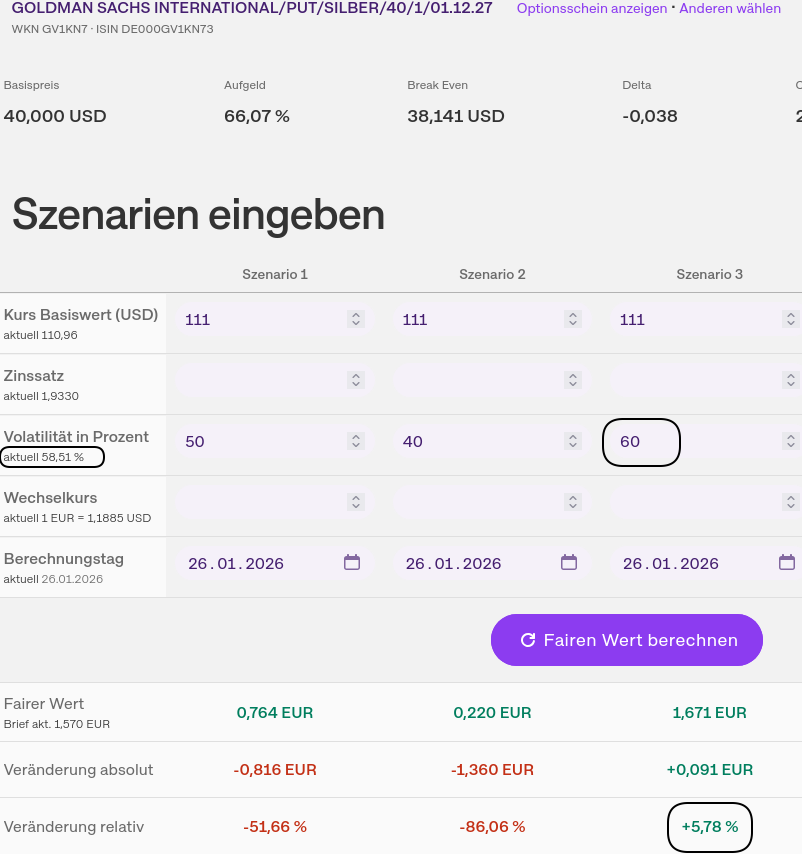Focus Szenario 3 Volatilität field showing 60
802x854 pixels.
(x=641, y=442)
